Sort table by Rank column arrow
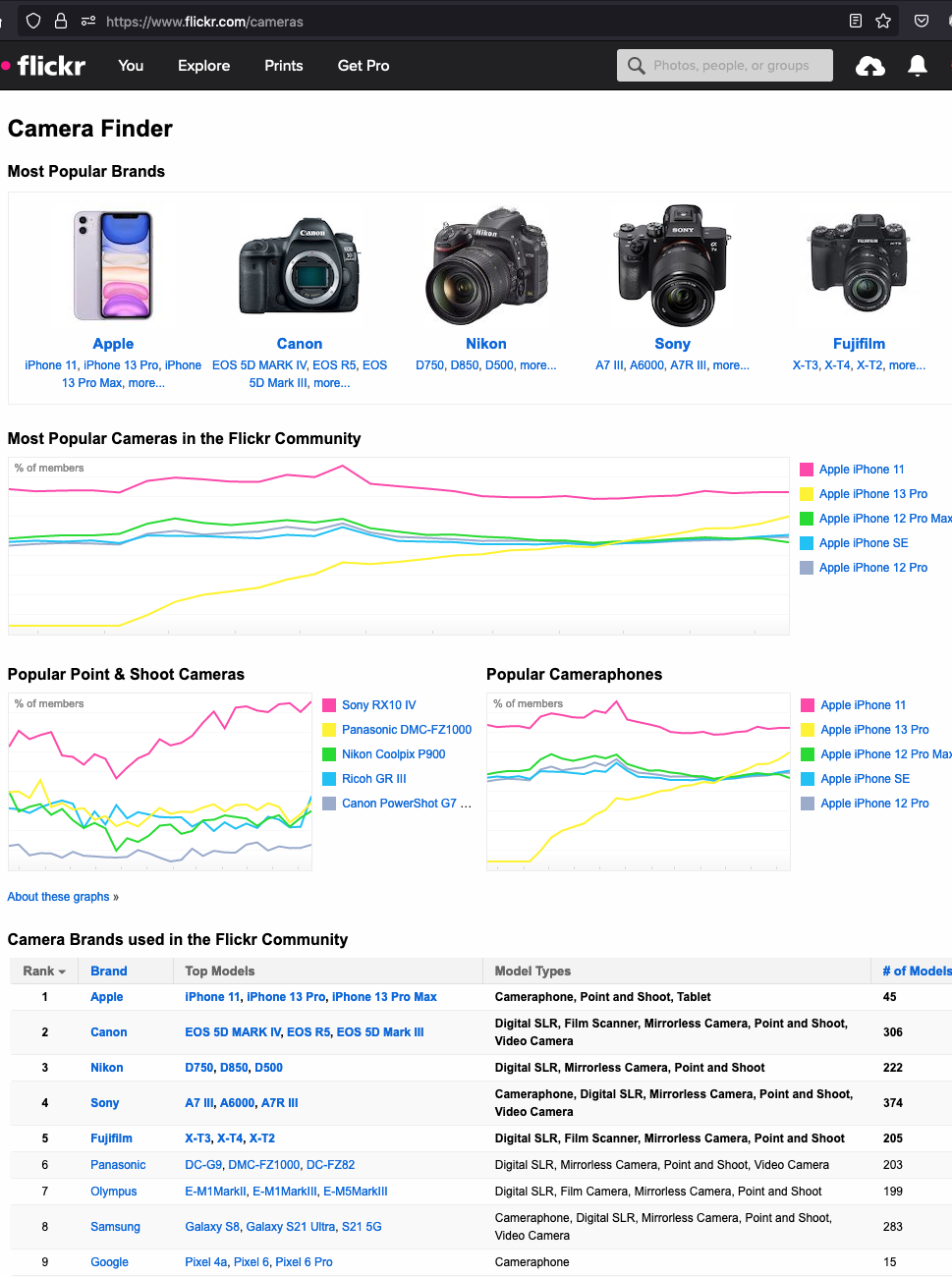 [x=62, y=972]
